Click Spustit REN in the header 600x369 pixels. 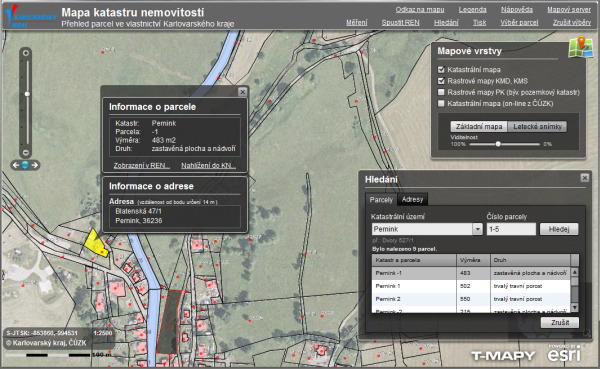click(x=400, y=23)
